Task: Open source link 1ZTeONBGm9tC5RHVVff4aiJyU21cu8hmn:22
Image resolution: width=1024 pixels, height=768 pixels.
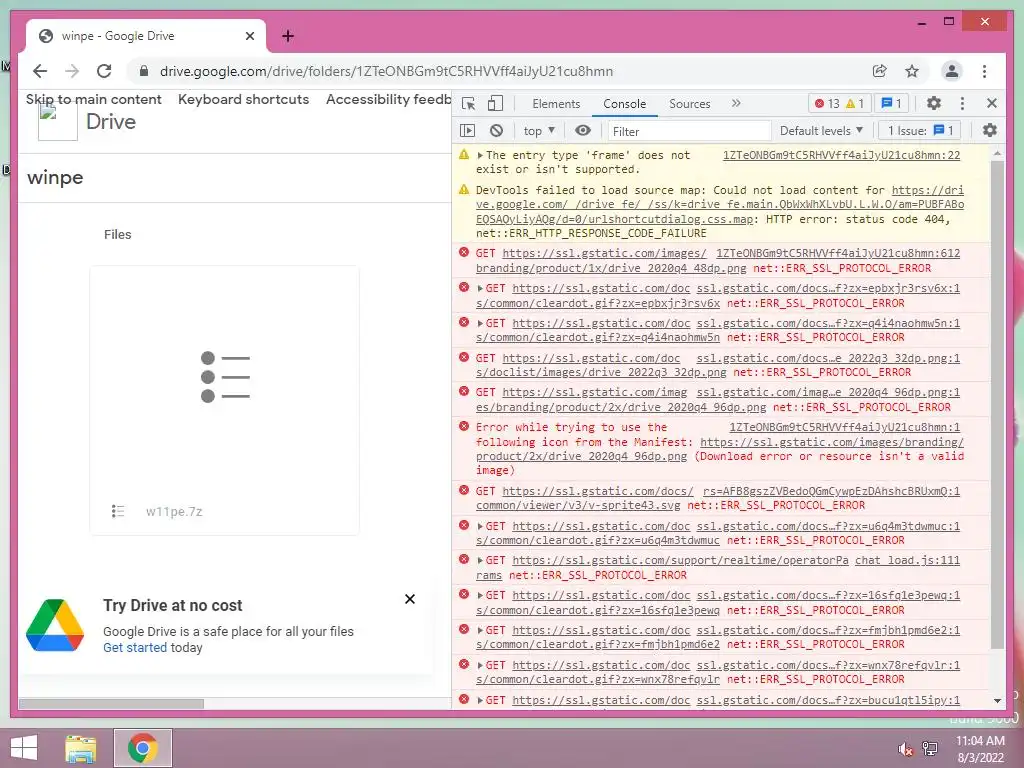Action: click(x=841, y=155)
